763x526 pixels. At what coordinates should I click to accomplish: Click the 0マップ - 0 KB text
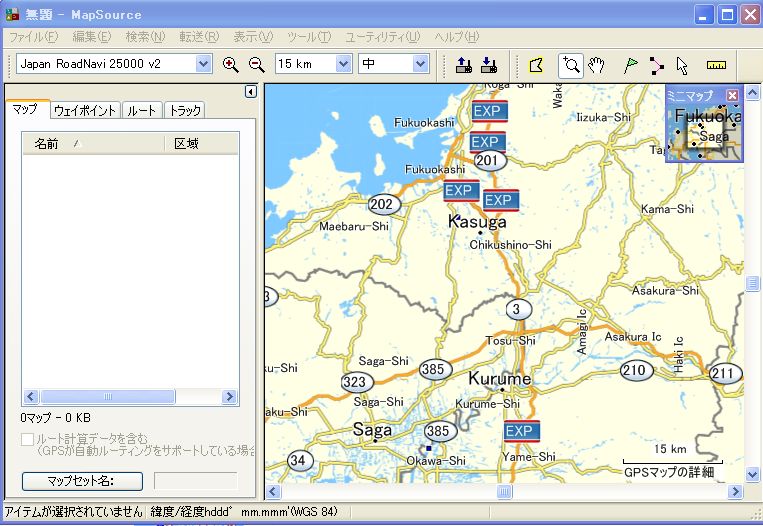click(55, 418)
